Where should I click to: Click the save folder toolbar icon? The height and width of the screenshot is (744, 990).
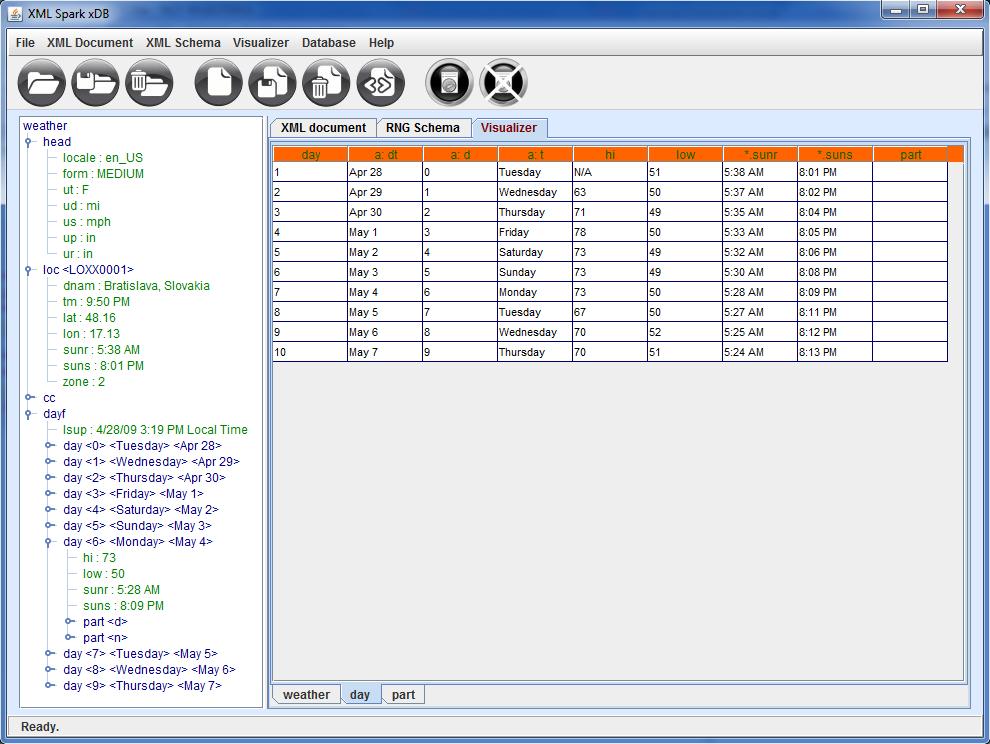click(x=95, y=83)
